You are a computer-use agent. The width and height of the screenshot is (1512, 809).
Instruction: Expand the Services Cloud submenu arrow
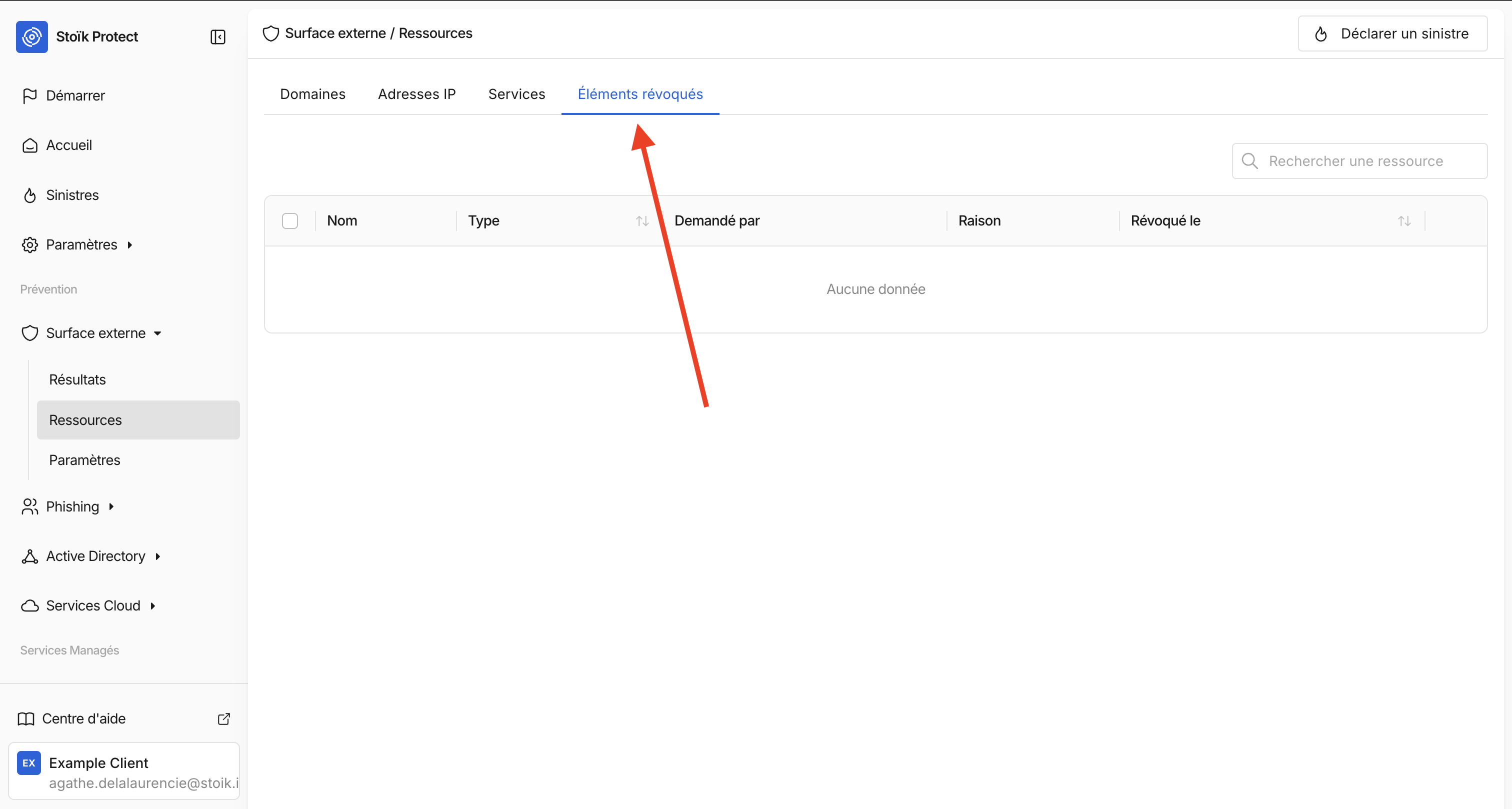152,606
